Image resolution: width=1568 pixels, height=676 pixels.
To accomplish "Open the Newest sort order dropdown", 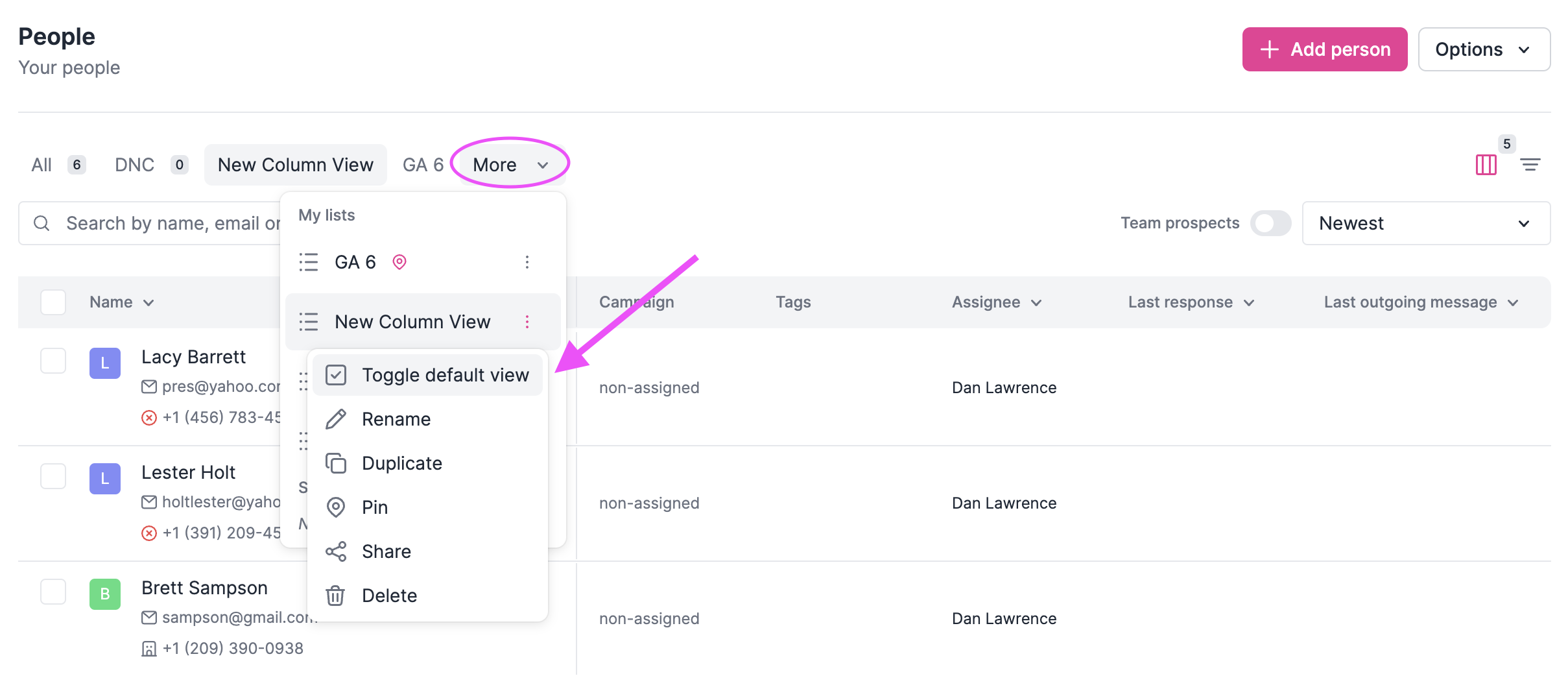I will [1425, 223].
